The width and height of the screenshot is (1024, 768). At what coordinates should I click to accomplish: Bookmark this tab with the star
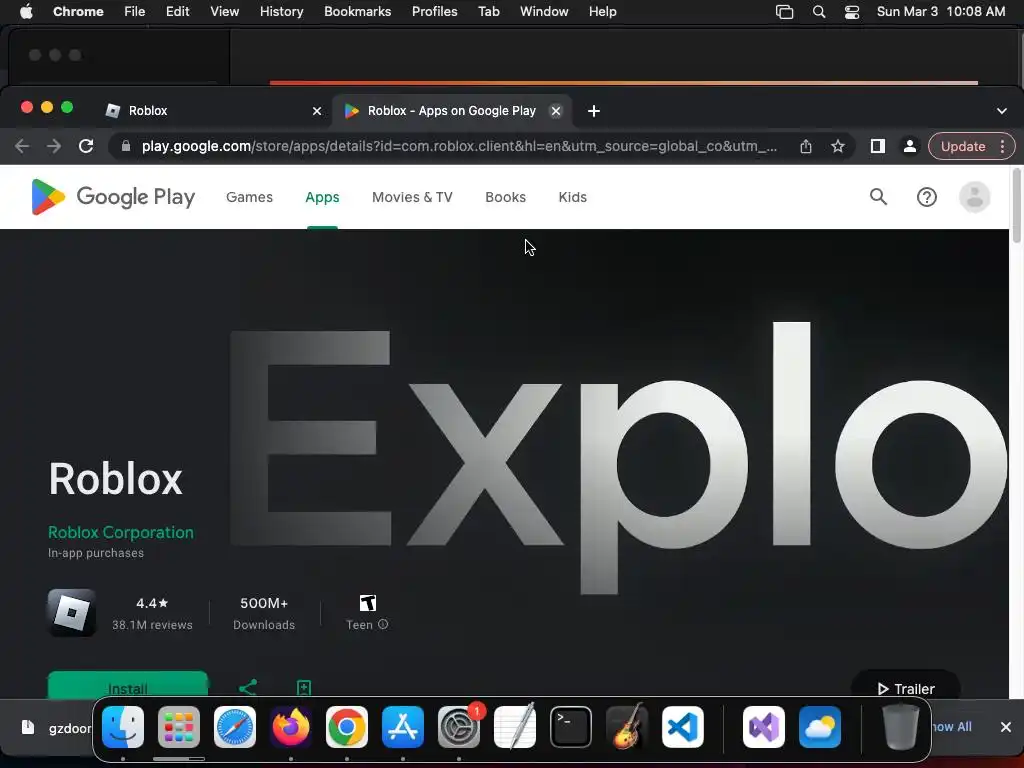click(x=838, y=146)
